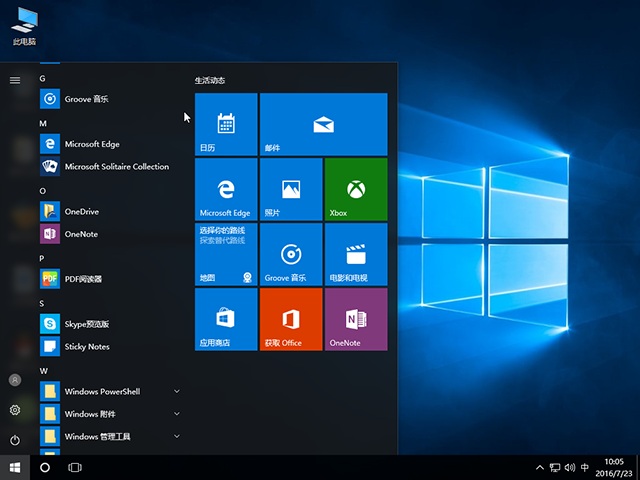Open the 电影和电视 tile
Screen dimensions: 640x480
tap(355, 254)
